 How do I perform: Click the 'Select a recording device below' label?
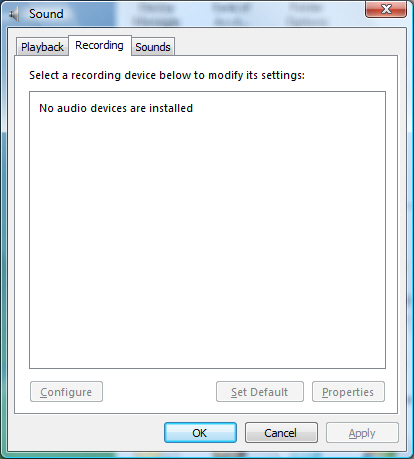click(167, 75)
